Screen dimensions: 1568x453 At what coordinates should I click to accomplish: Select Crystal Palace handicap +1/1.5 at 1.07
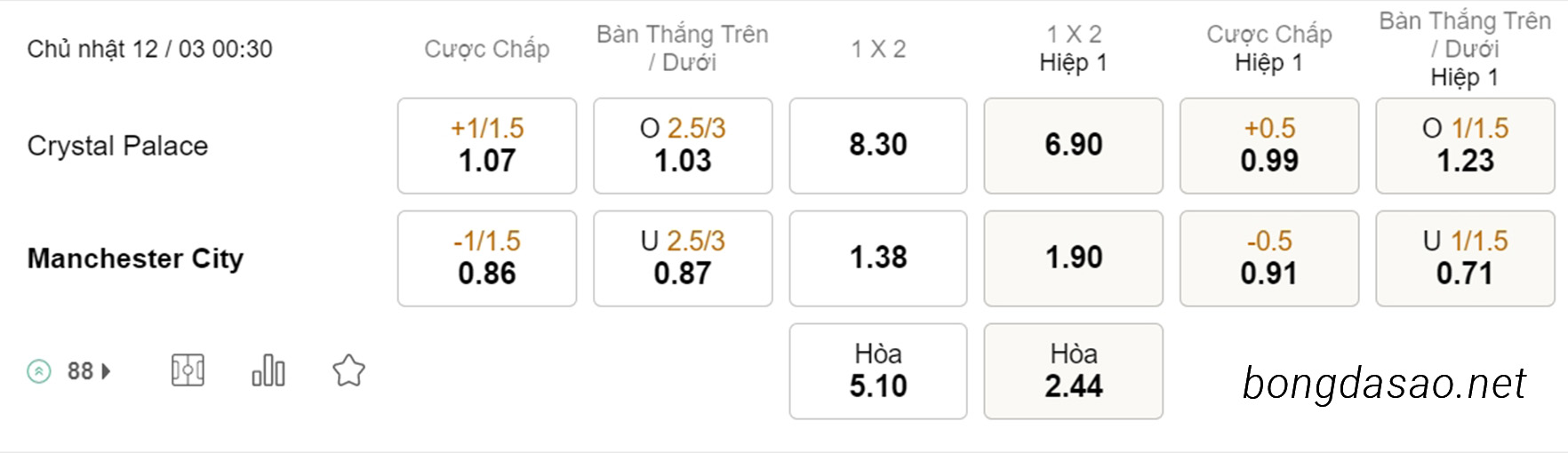487,146
